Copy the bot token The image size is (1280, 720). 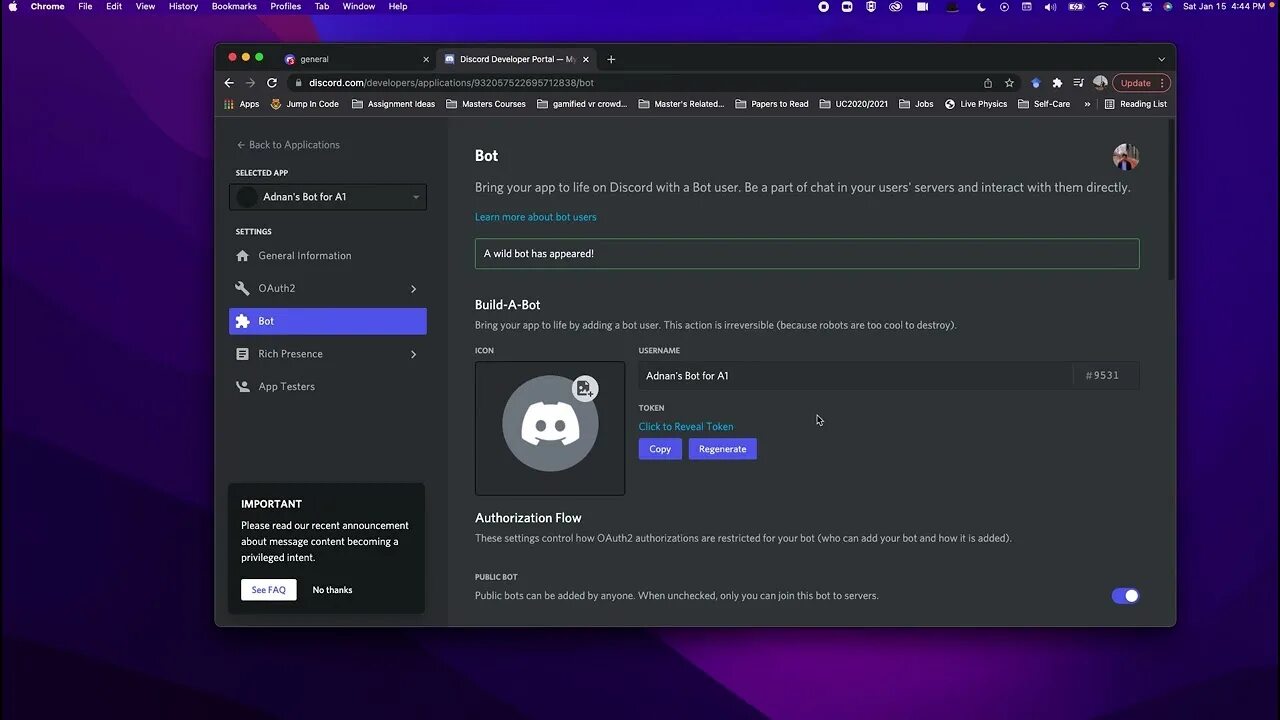(660, 449)
